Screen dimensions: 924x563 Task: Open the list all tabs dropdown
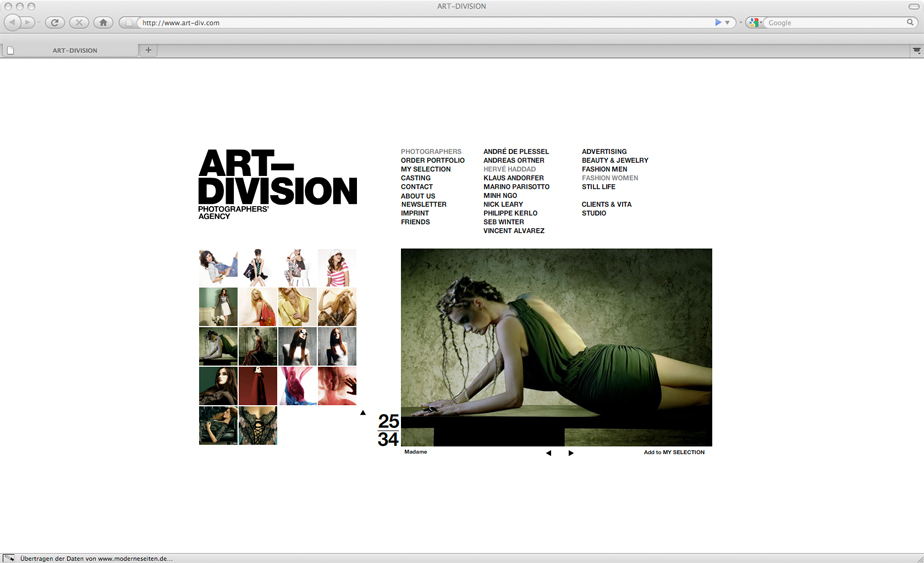tap(915, 50)
